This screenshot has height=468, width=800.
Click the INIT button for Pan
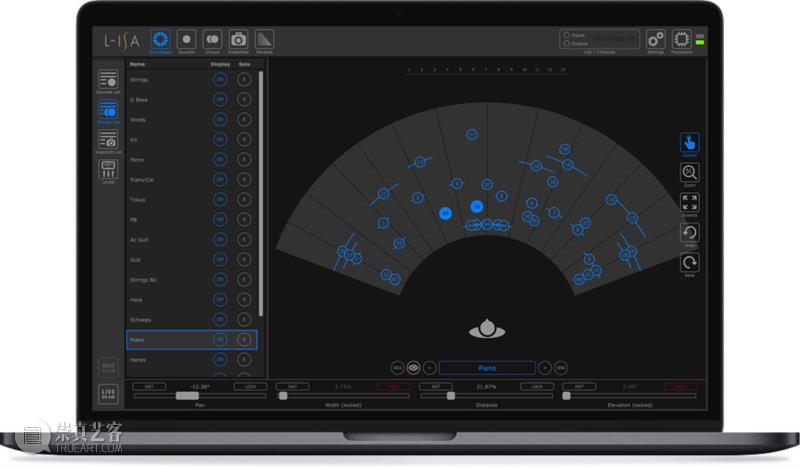pos(149,386)
